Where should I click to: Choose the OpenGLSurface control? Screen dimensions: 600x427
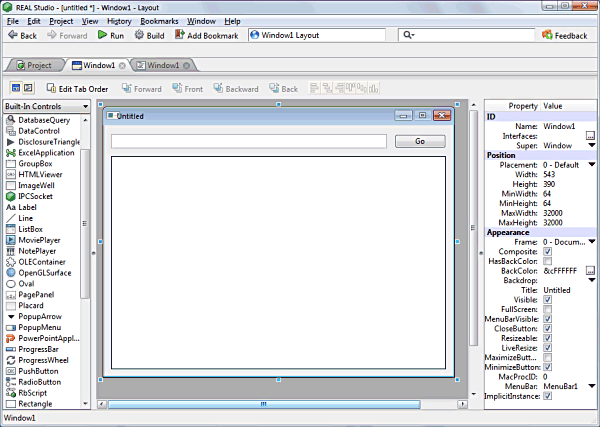point(46,273)
